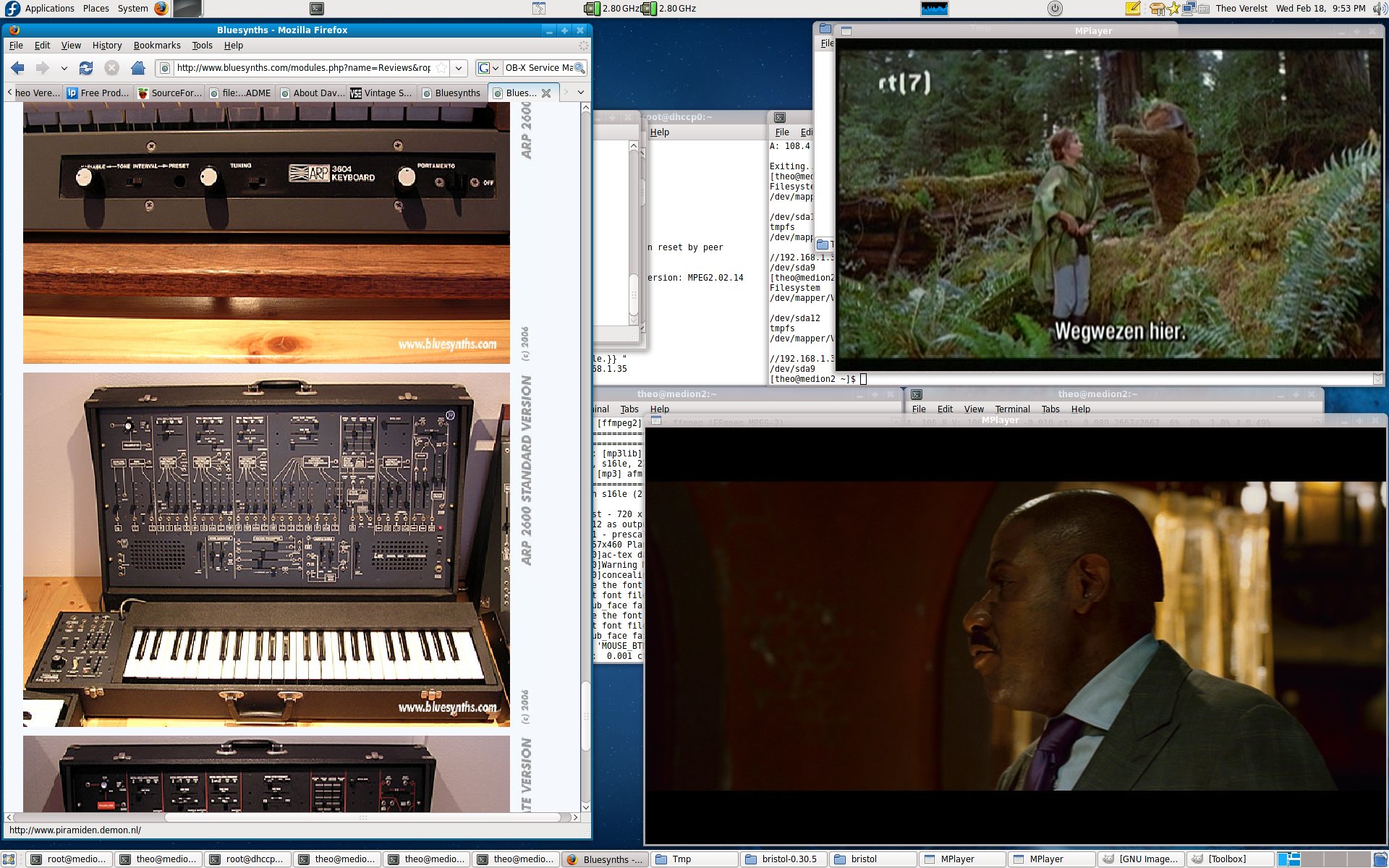Image resolution: width=1389 pixels, height=868 pixels.
Task: Switch to Free Prod... tab
Action: point(98,93)
